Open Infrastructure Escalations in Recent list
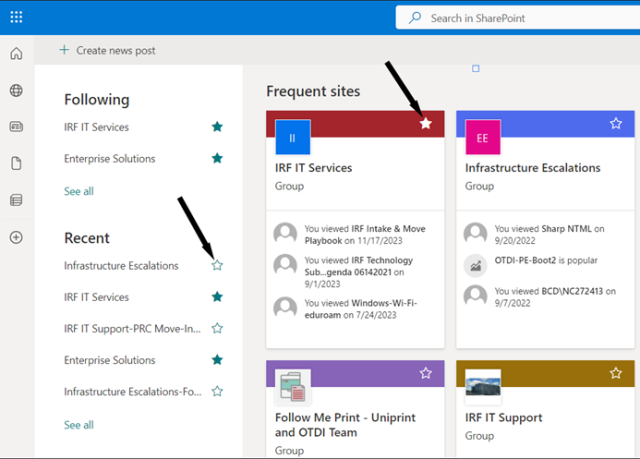The height and width of the screenshot is (459, 640). tap(121, 266)
